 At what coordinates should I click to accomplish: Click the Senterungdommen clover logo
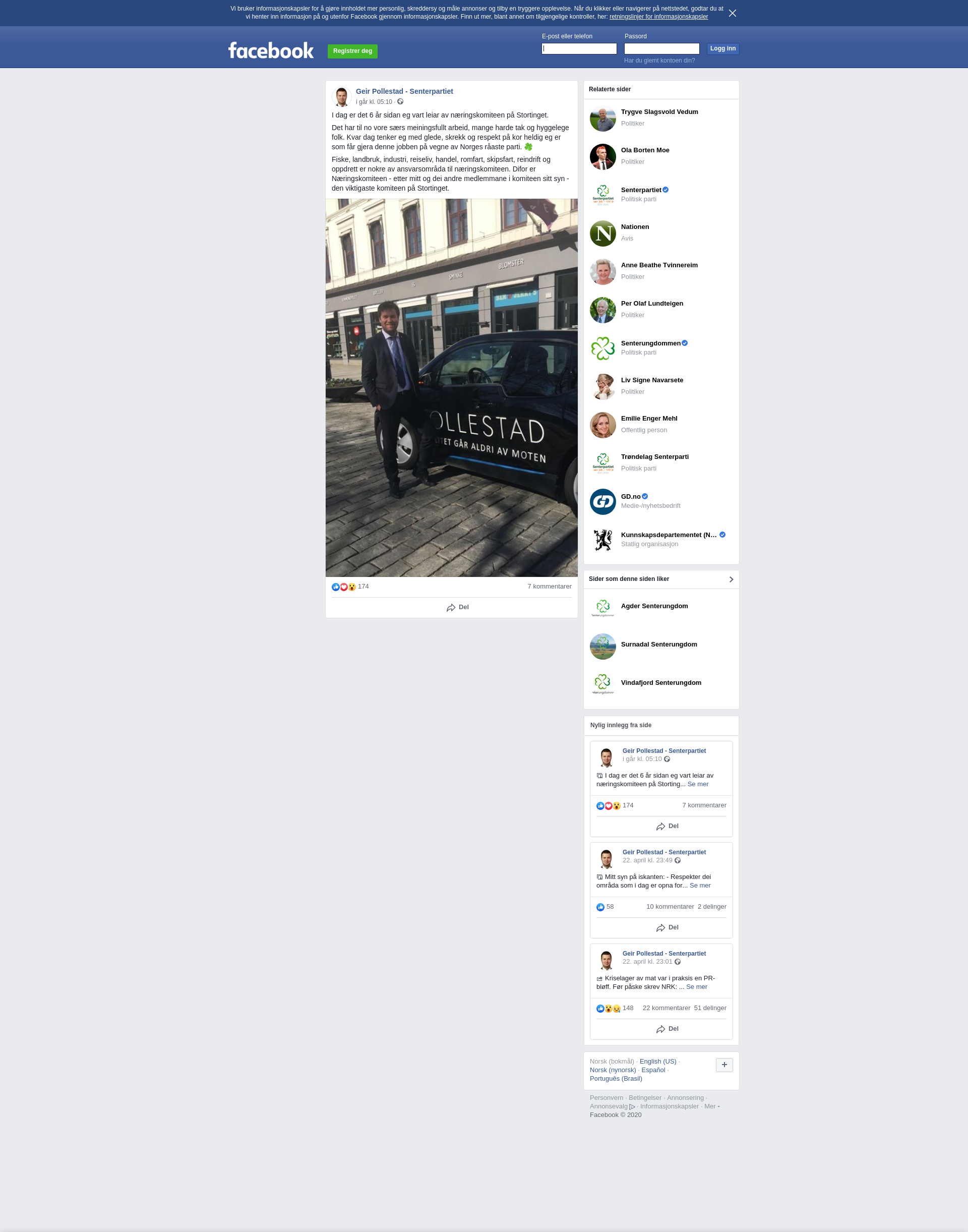(x=602, y=348)
